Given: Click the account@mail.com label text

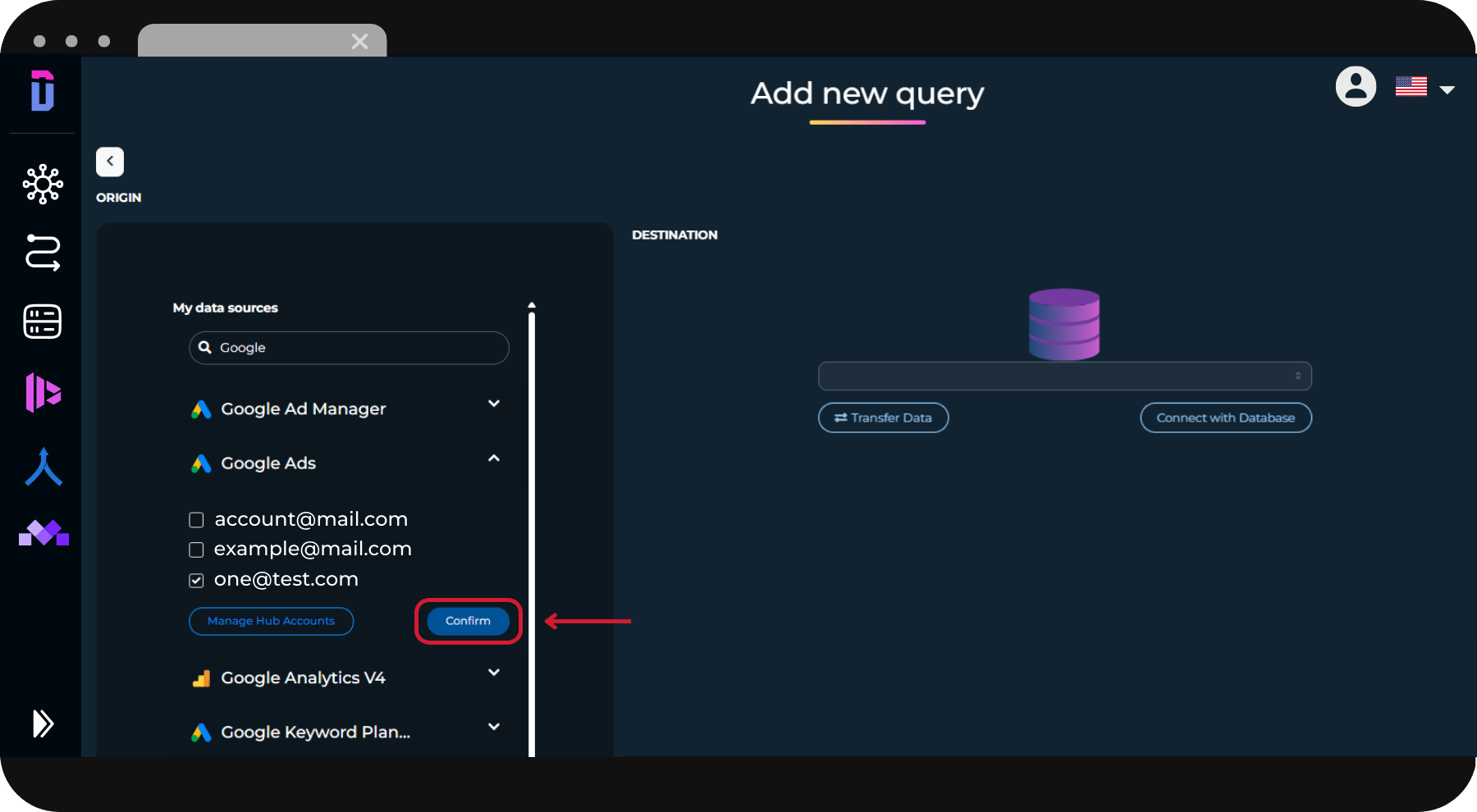Looking at the screenshot, I should (311, 519).
